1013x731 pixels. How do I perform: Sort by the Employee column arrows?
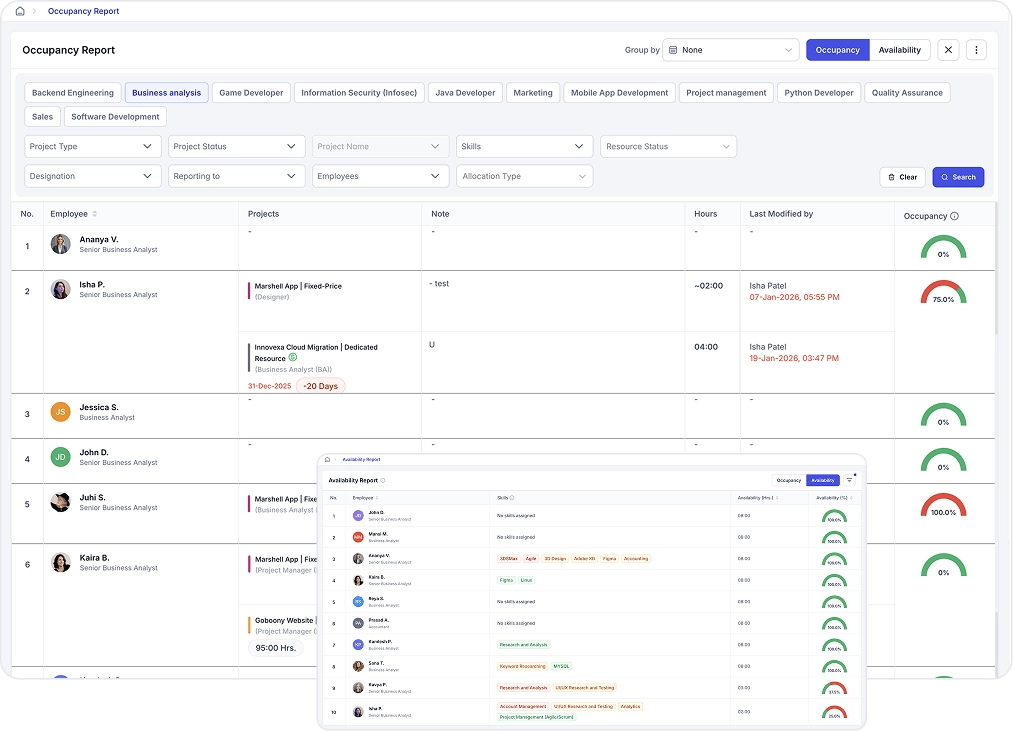pyautogui.click(x=94, y=214)
